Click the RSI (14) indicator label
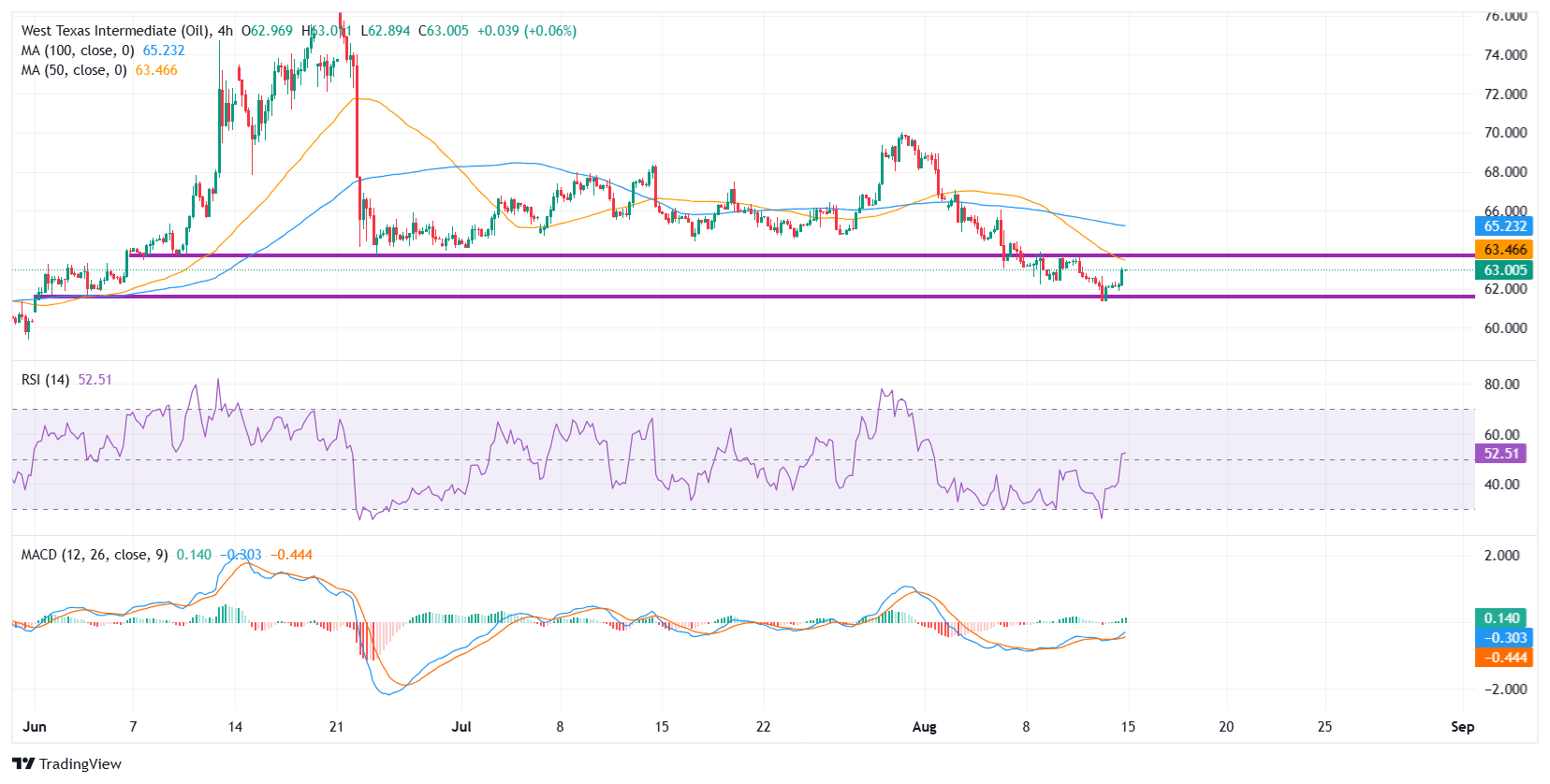The image size is (1550, 784). tap(45, 380)
